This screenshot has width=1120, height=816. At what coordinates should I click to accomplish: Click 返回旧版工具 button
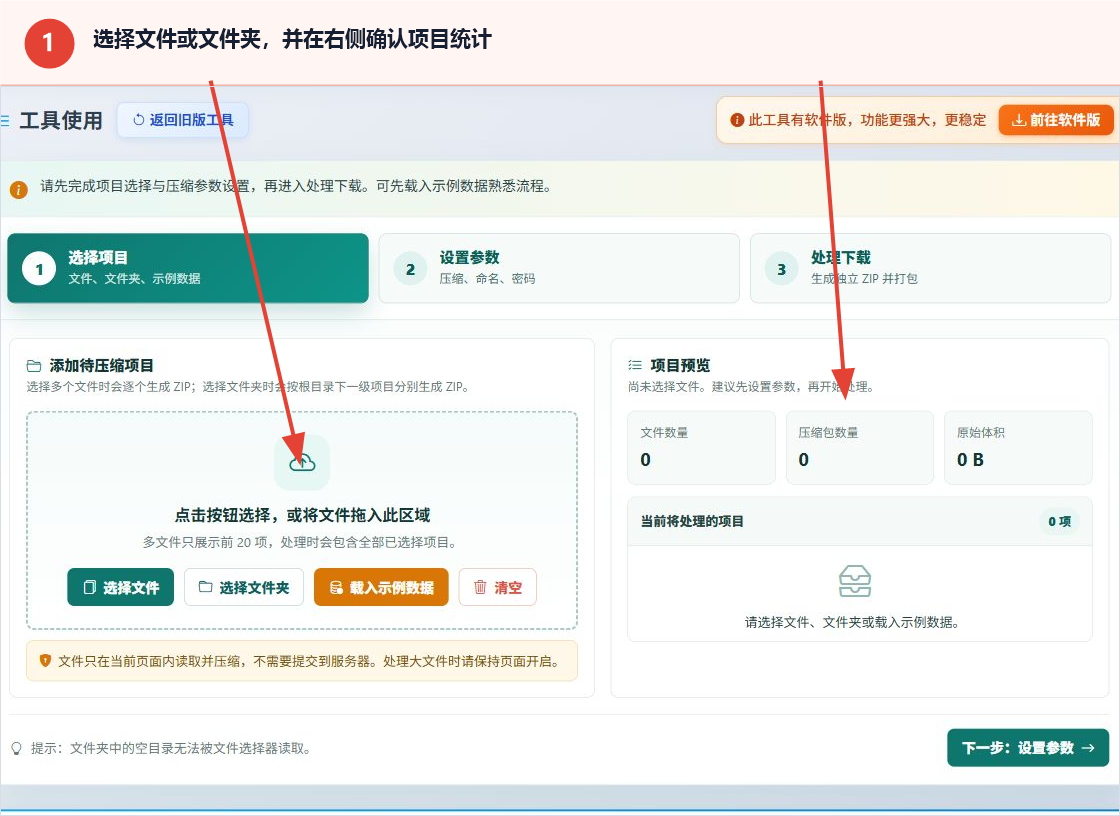pos(183,120)
